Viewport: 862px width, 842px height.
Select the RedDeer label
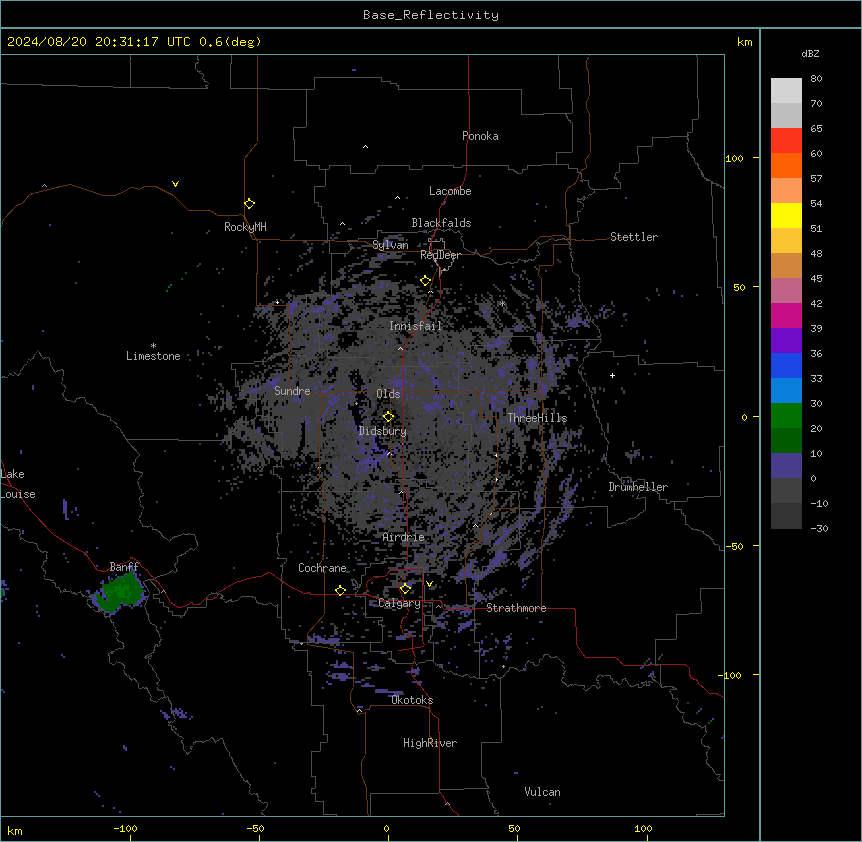pyautogui.click(x=440, y=255)
